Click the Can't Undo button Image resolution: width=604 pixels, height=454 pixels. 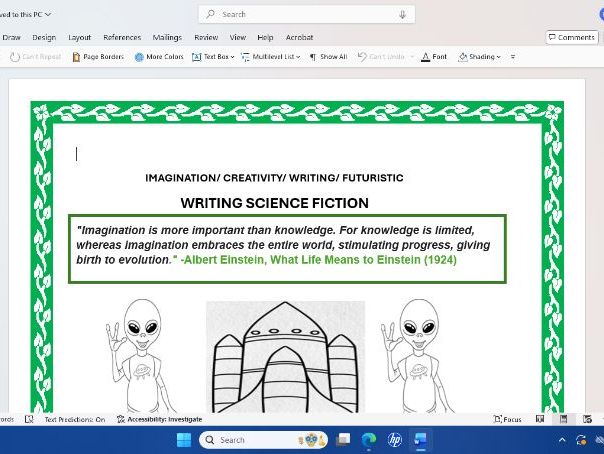(x=381, y=57)
